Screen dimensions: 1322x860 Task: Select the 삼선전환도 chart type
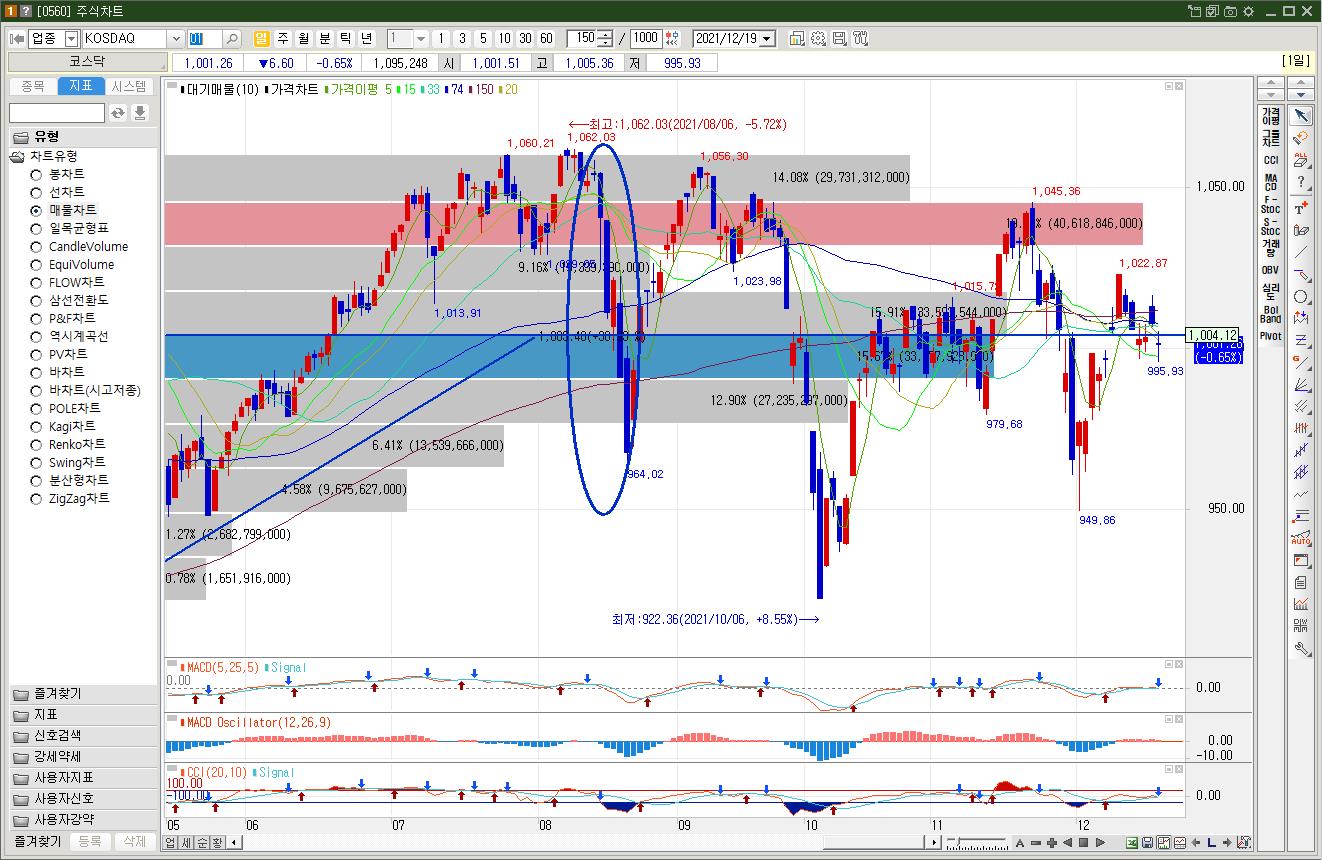click(x=70, y=300)
